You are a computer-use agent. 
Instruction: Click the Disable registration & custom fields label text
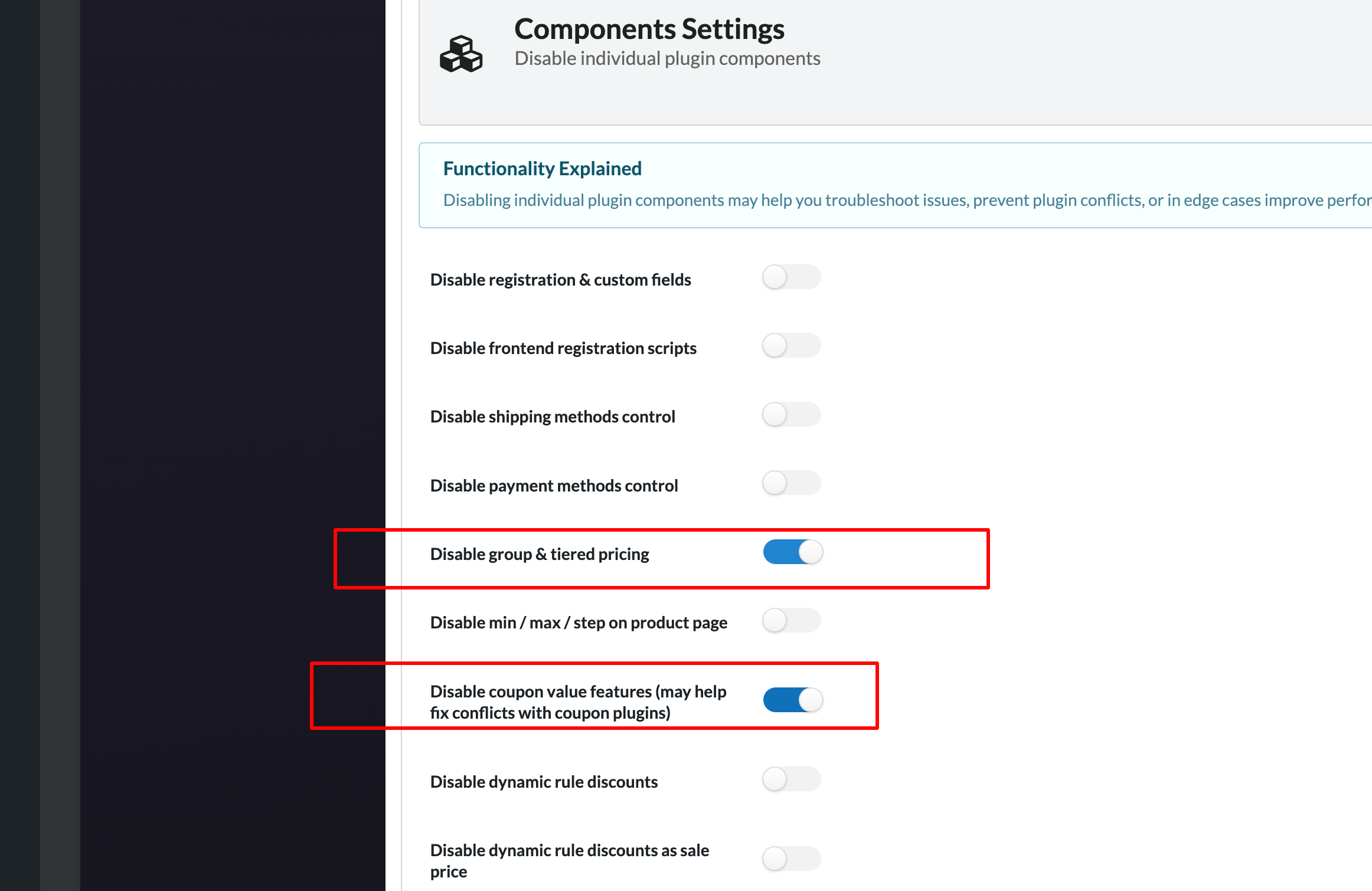click(560, 280)
